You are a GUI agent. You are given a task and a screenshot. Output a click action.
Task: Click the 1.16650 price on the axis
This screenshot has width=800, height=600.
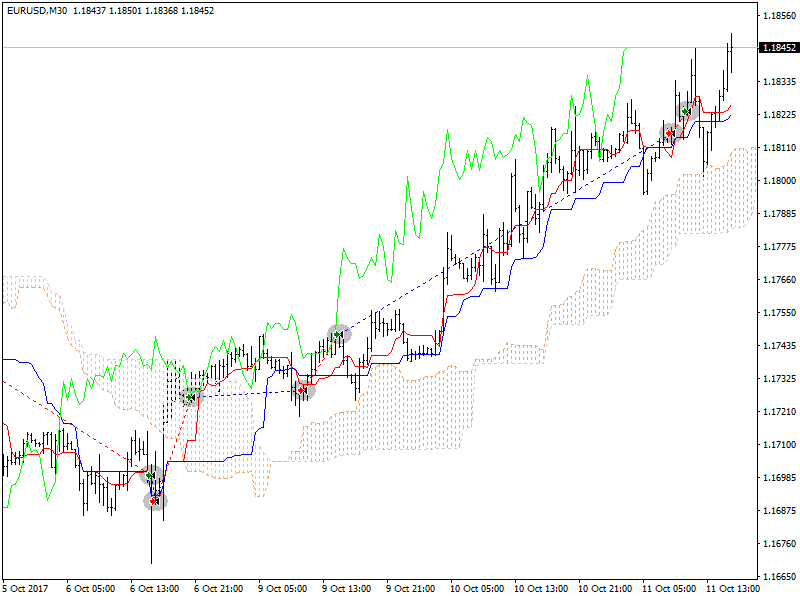pos(779,577)
